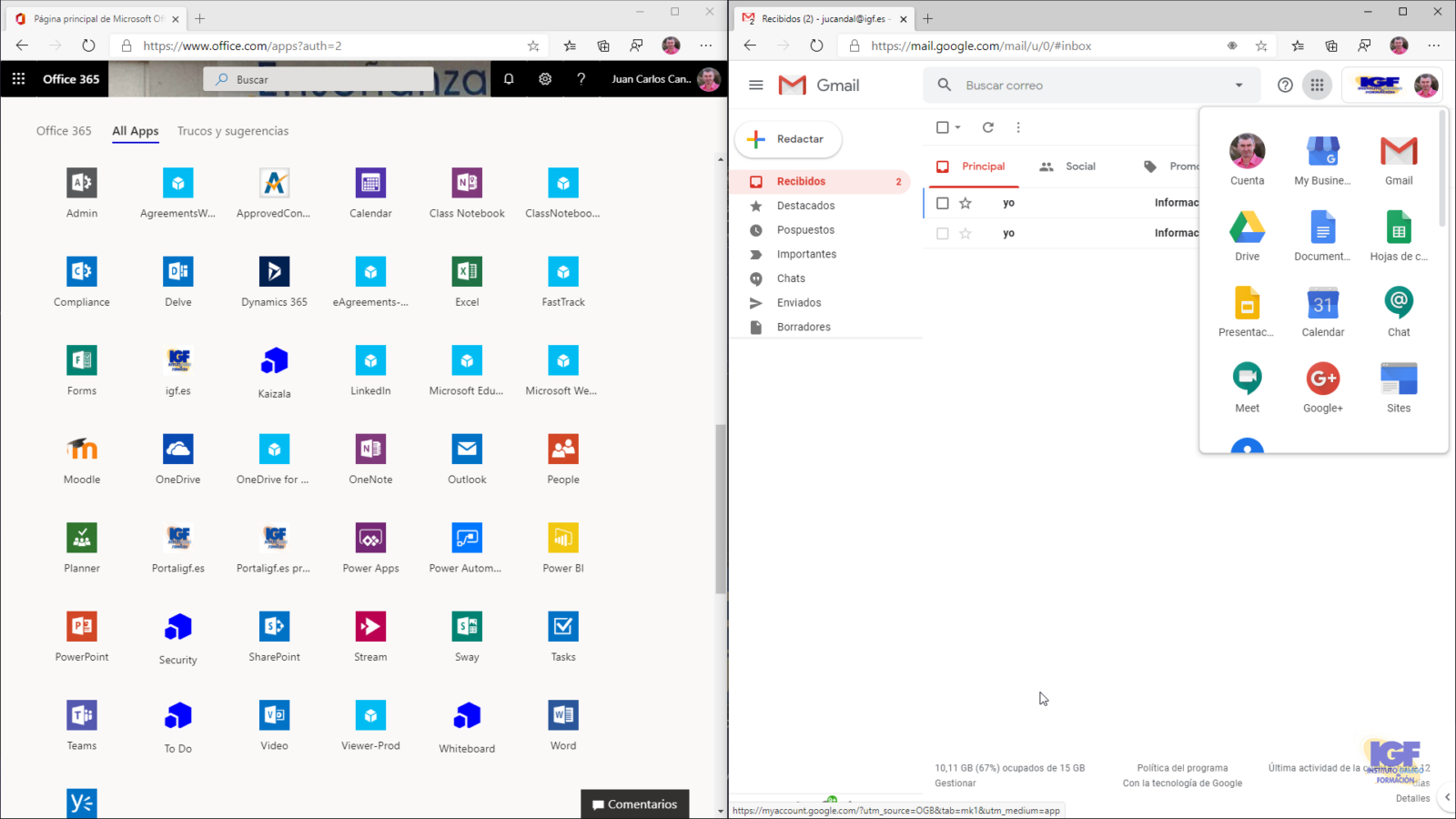The width and height of the screenshot is (1456, 819).
Task: Open the Power BI app
Action: pos(562,539)
